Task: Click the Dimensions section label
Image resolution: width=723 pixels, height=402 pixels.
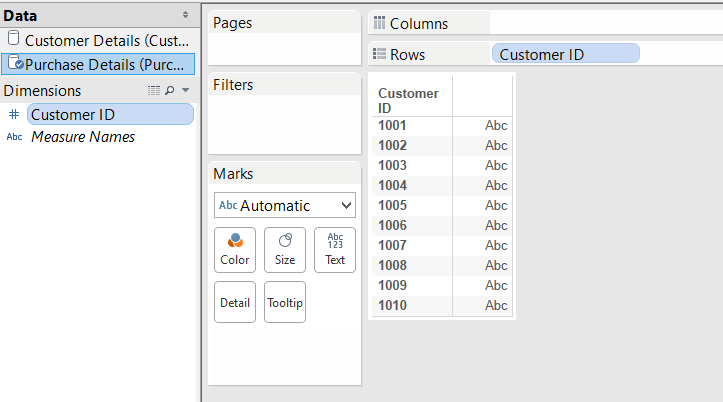Action: click(x=42, y=91)
